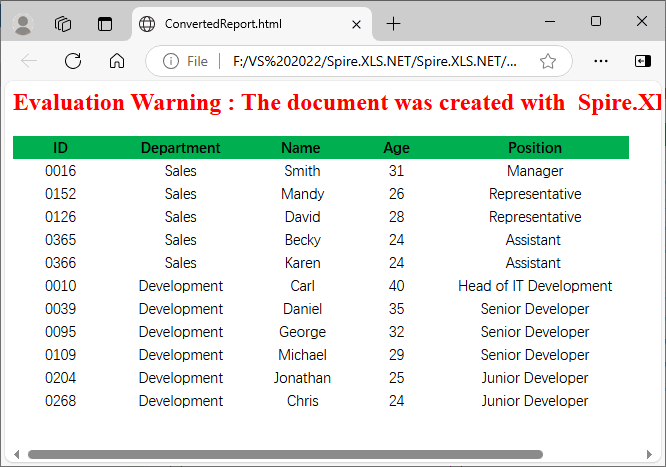Click the ID column header
666x467 pixels.
(60, 148)
